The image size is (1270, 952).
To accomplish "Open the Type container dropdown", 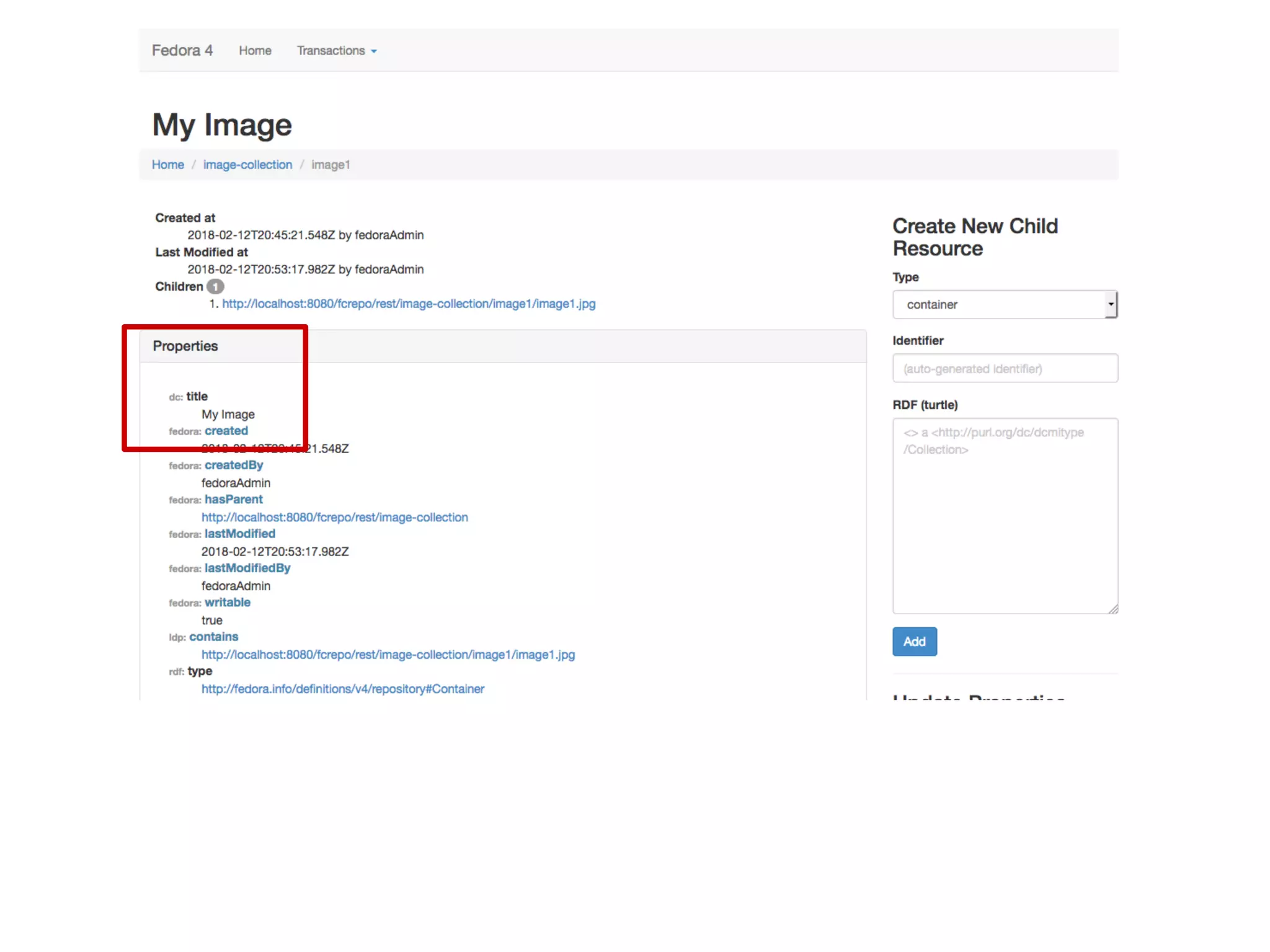I will 998,304.
